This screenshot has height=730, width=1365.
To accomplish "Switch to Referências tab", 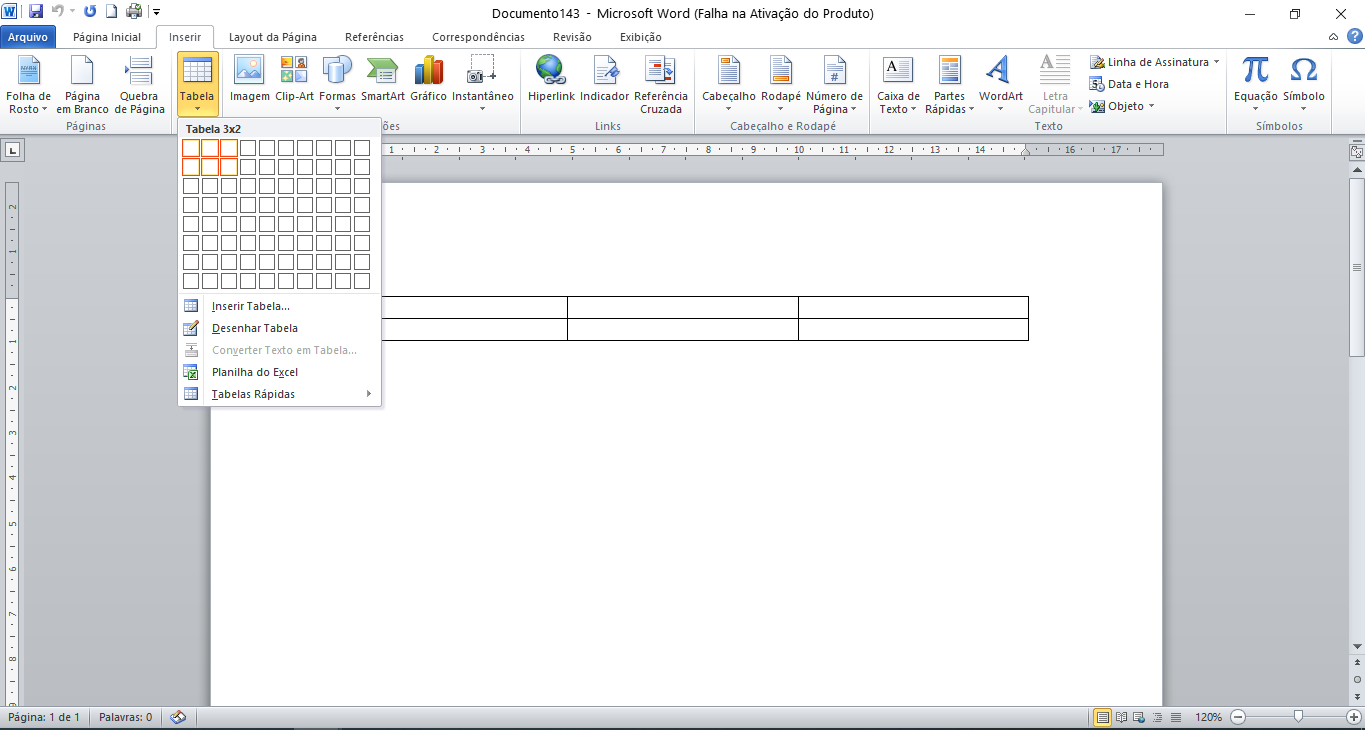I will click(374, 37).
